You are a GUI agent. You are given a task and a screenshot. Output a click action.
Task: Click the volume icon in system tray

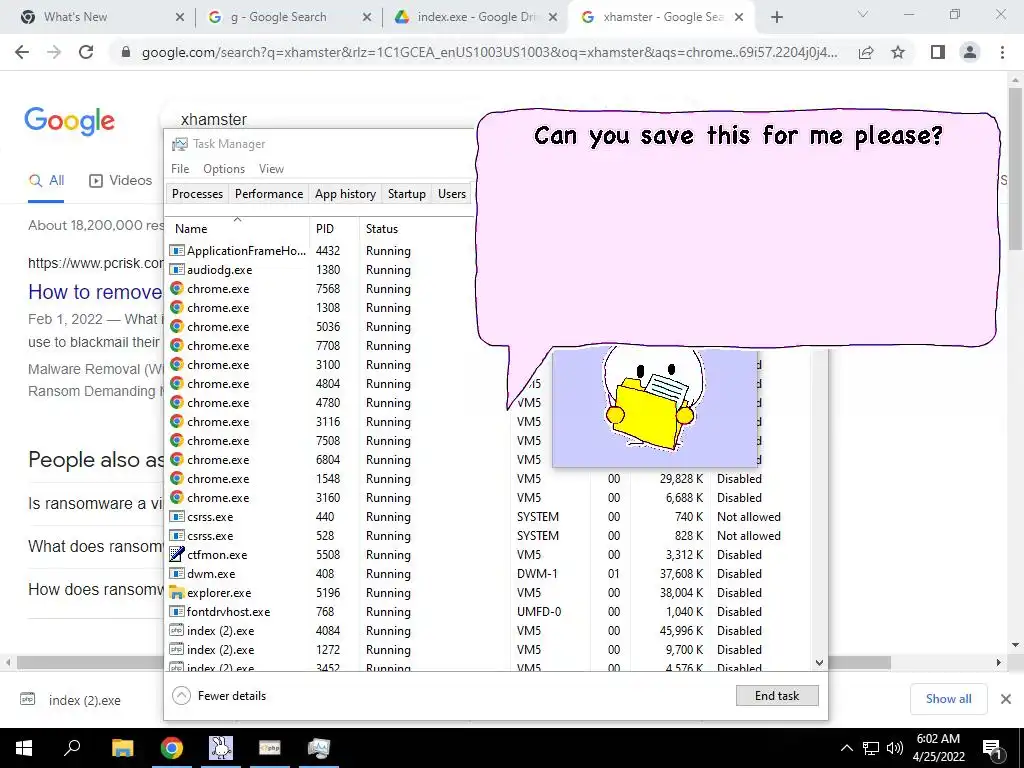click(895, 748)
